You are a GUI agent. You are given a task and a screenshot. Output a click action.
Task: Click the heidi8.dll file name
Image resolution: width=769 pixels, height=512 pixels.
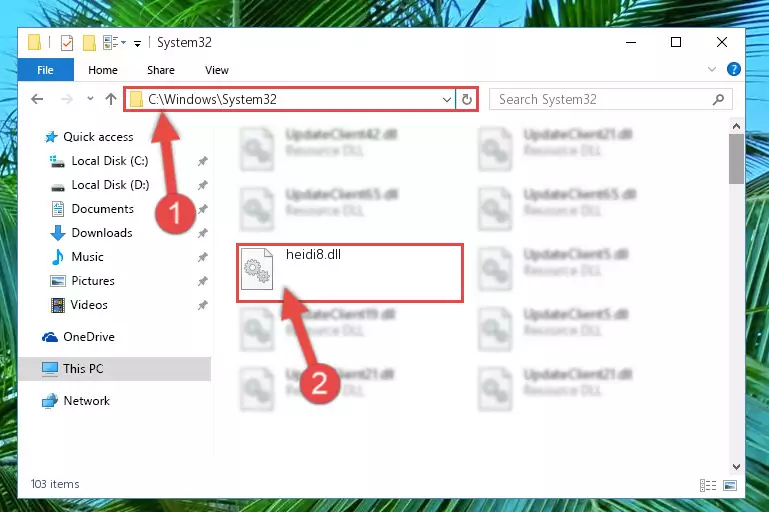[313, 255]
